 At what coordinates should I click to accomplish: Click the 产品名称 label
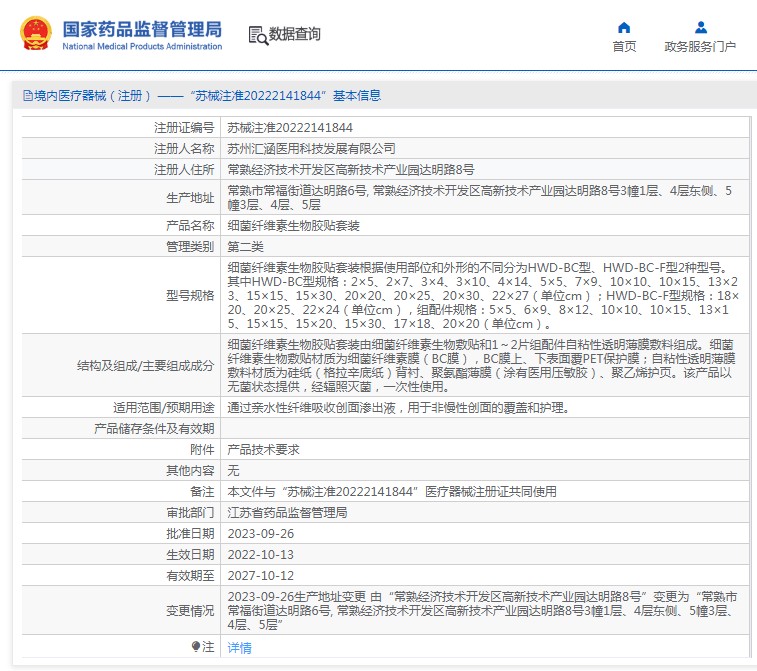tap(190, 225)
